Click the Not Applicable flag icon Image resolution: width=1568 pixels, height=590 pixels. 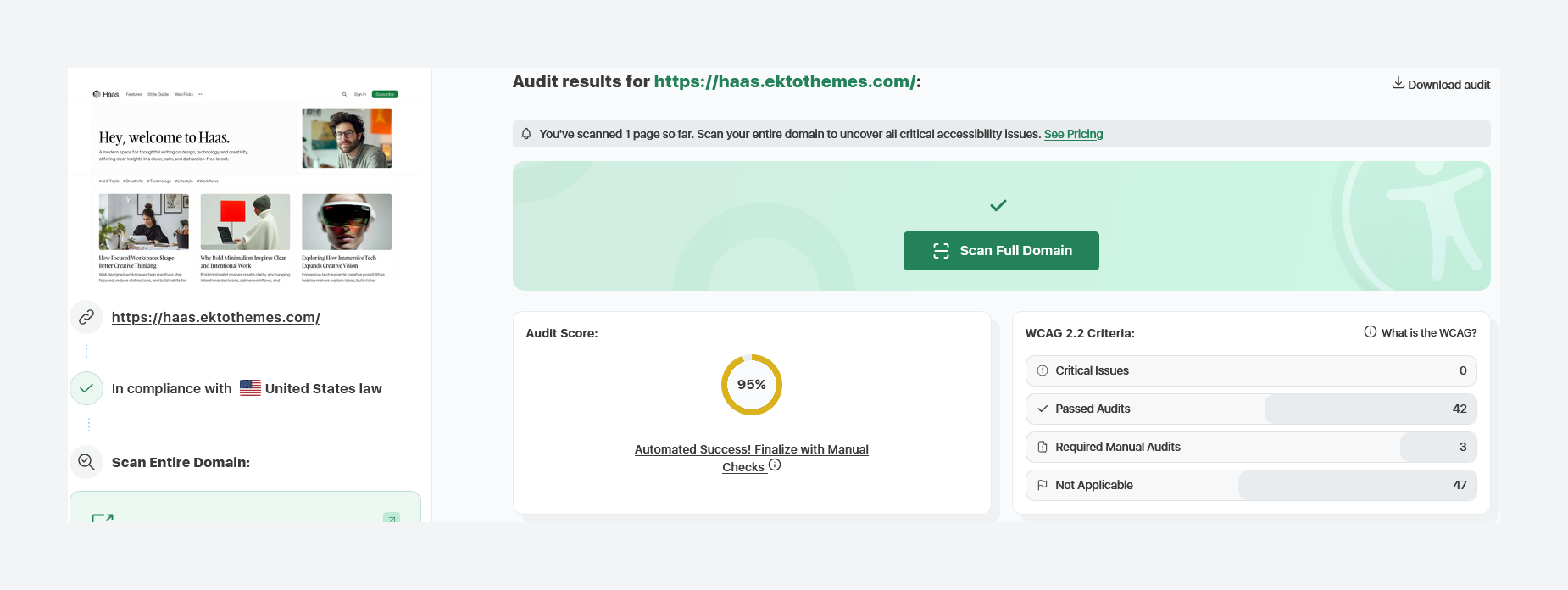coord(1043,485)
